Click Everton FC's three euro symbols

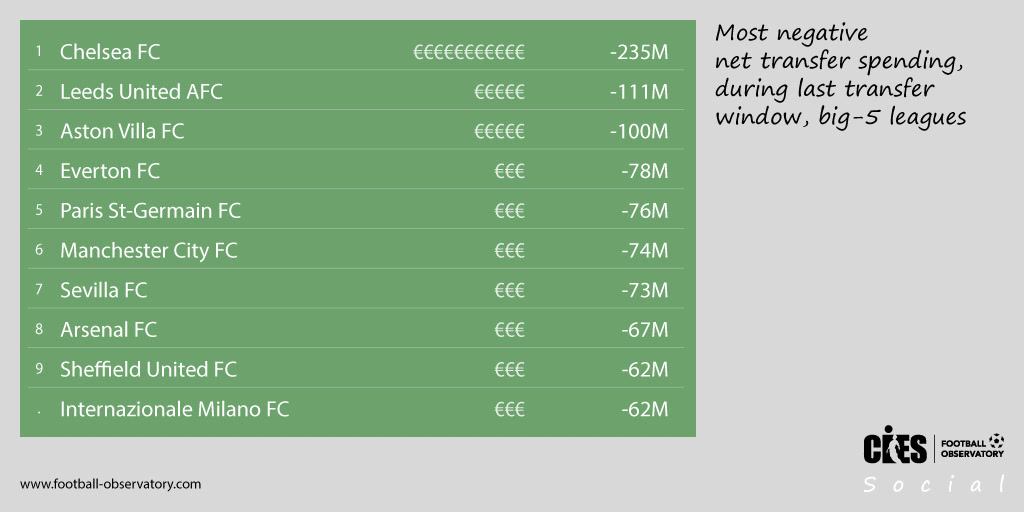509,172
